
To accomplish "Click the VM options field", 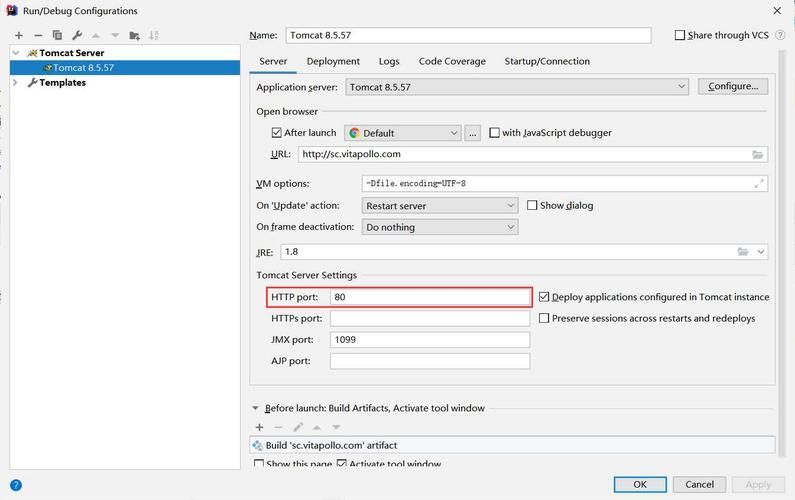I will click(x=565, y=184).
